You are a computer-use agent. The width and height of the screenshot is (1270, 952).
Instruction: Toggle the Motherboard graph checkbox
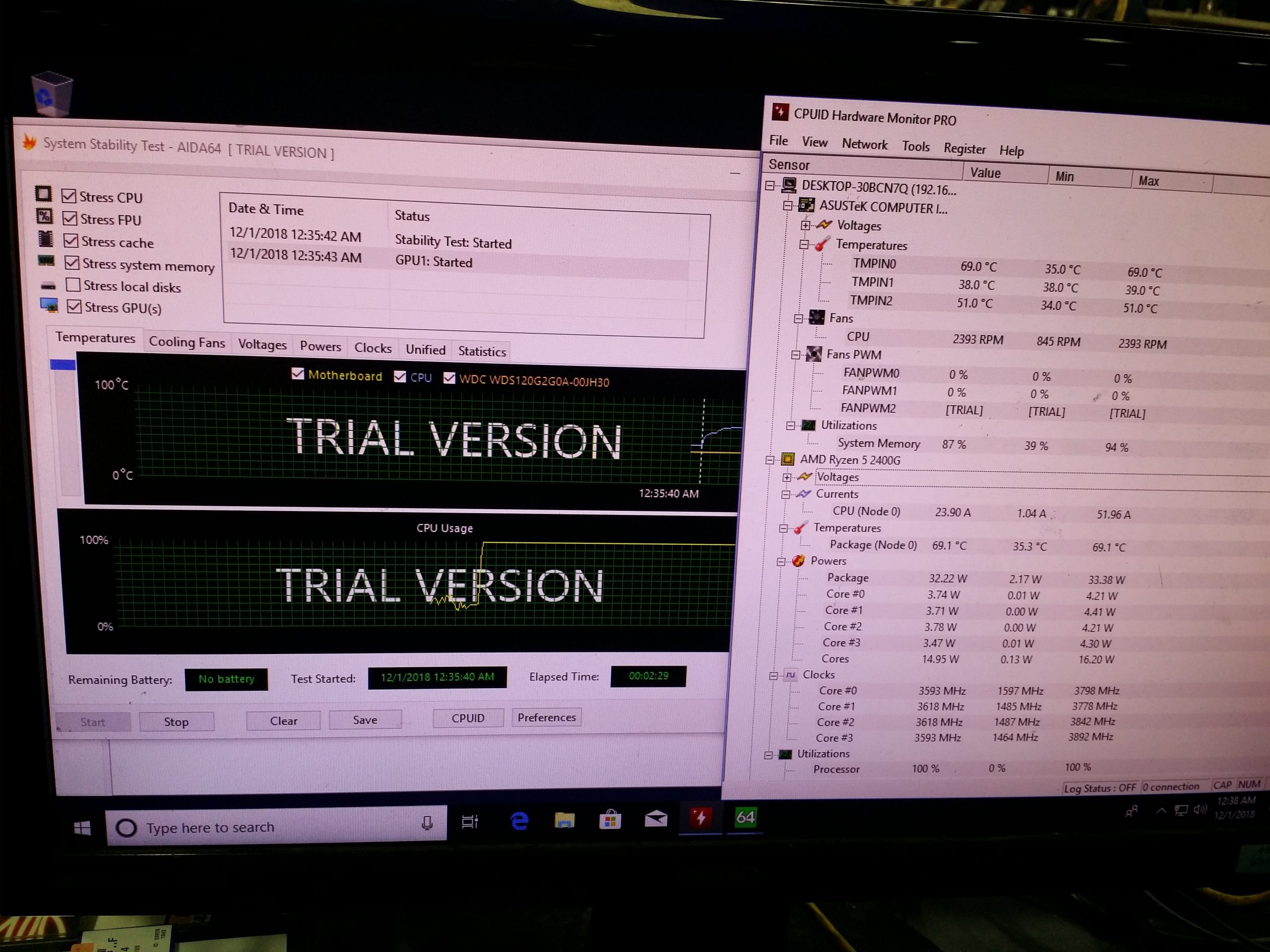[297, 373]
